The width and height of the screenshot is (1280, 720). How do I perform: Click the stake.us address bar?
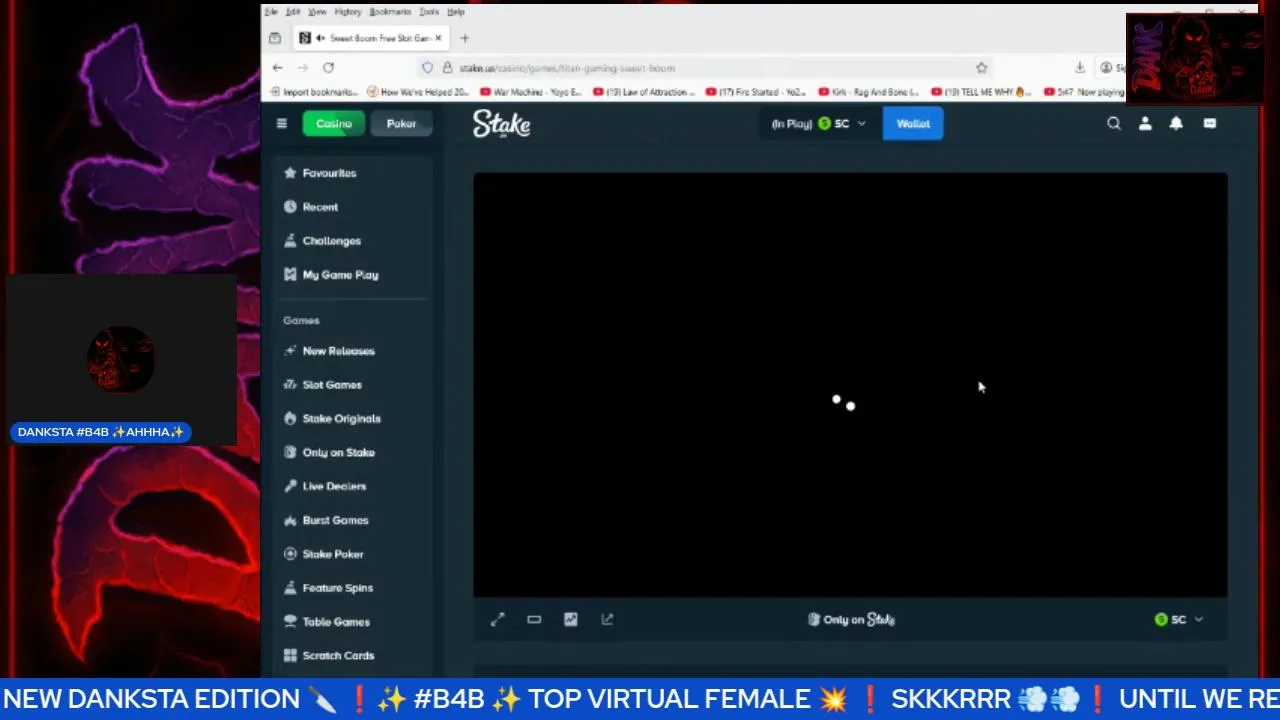(x=705, y=68)
